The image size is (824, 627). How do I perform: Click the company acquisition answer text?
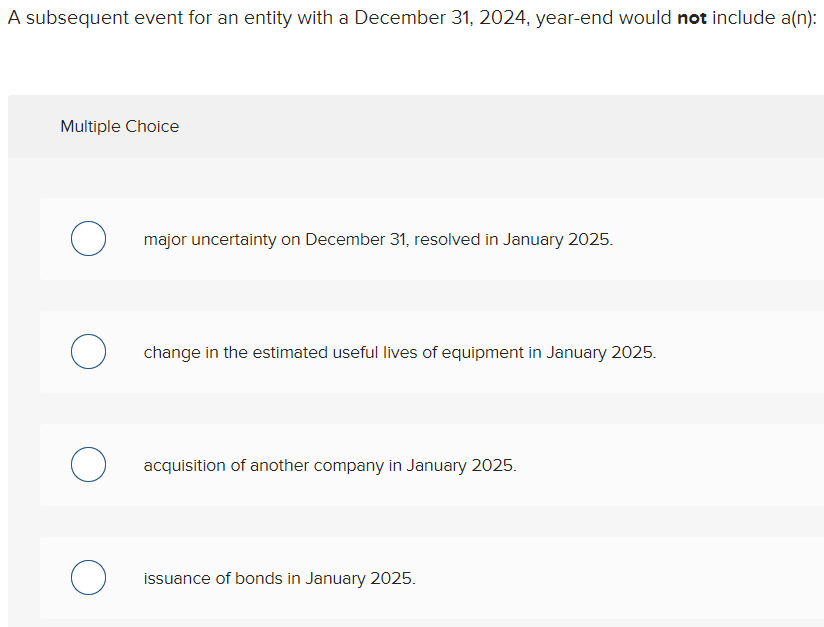(330, 465)
